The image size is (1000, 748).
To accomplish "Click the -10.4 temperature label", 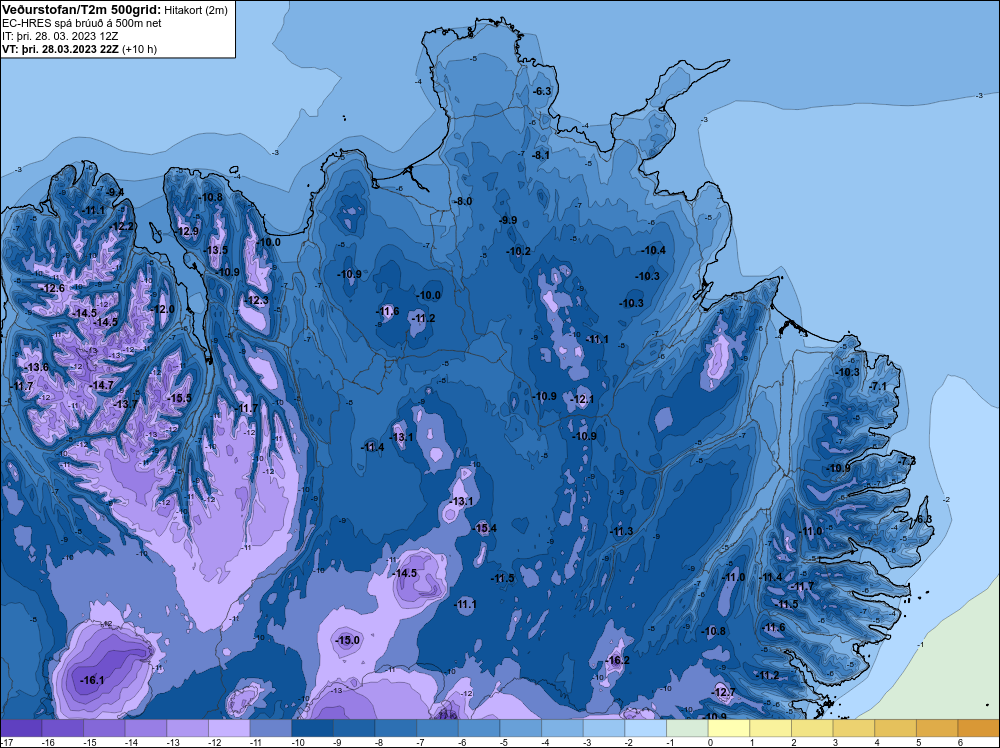I will pyautogui.click(x=654, y=250).
